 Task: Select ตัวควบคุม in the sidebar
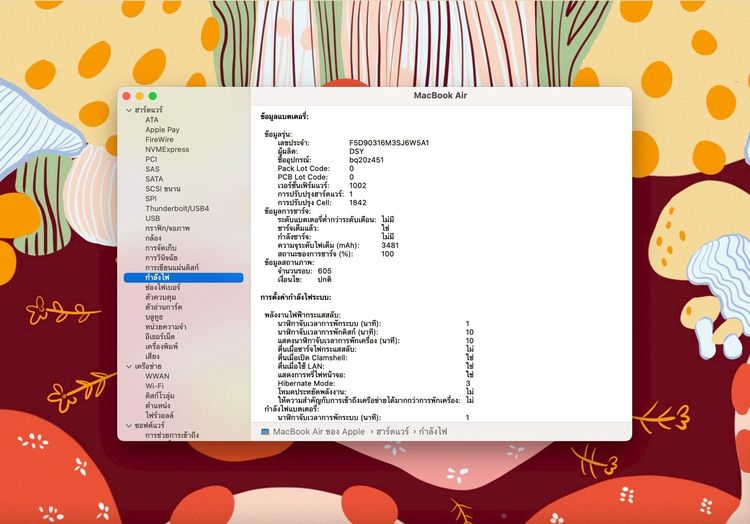pos(161,297)
